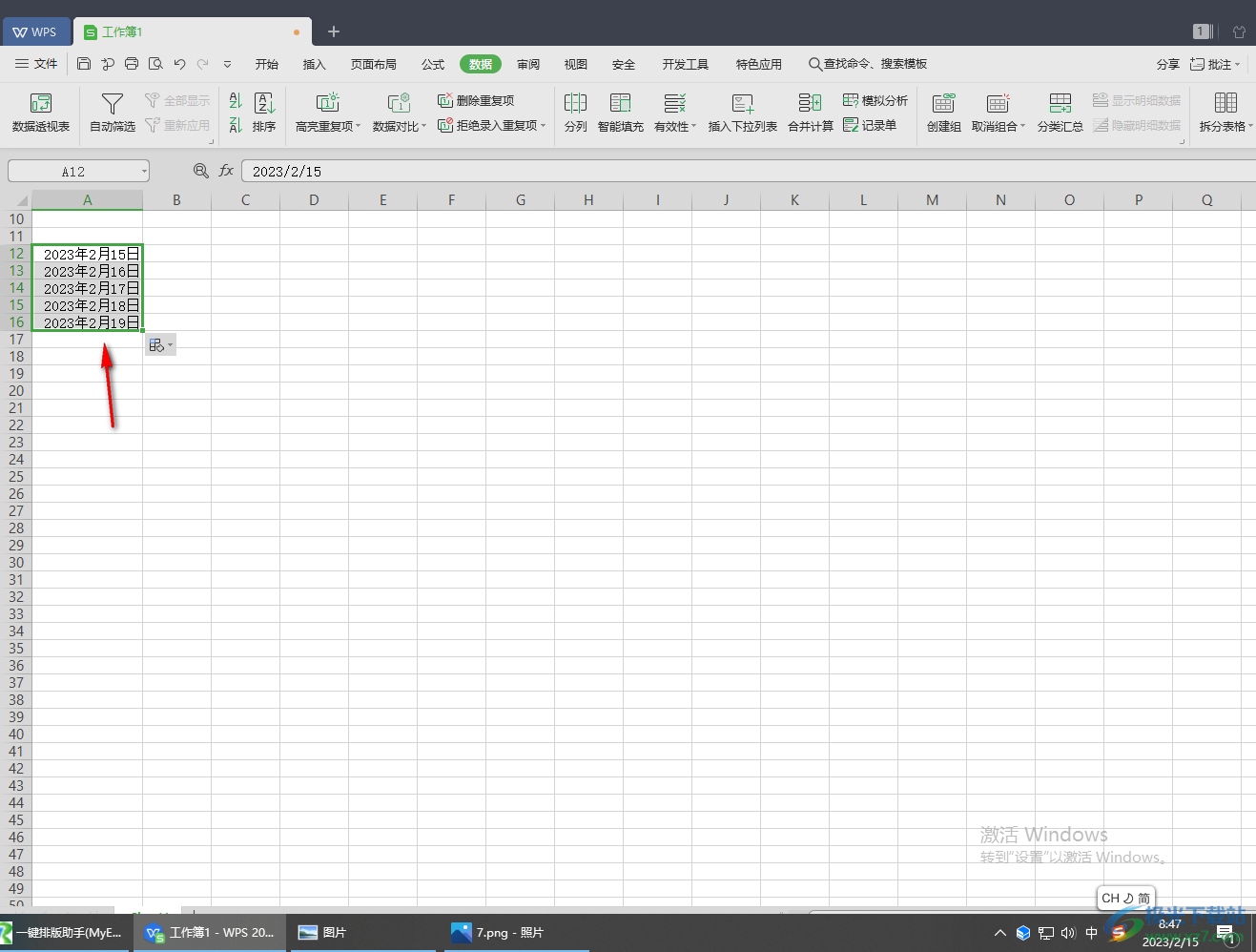Switch to the 公式 formulas tab
This screenshot has height=952, width=1256.
click(x=433, y=64)
